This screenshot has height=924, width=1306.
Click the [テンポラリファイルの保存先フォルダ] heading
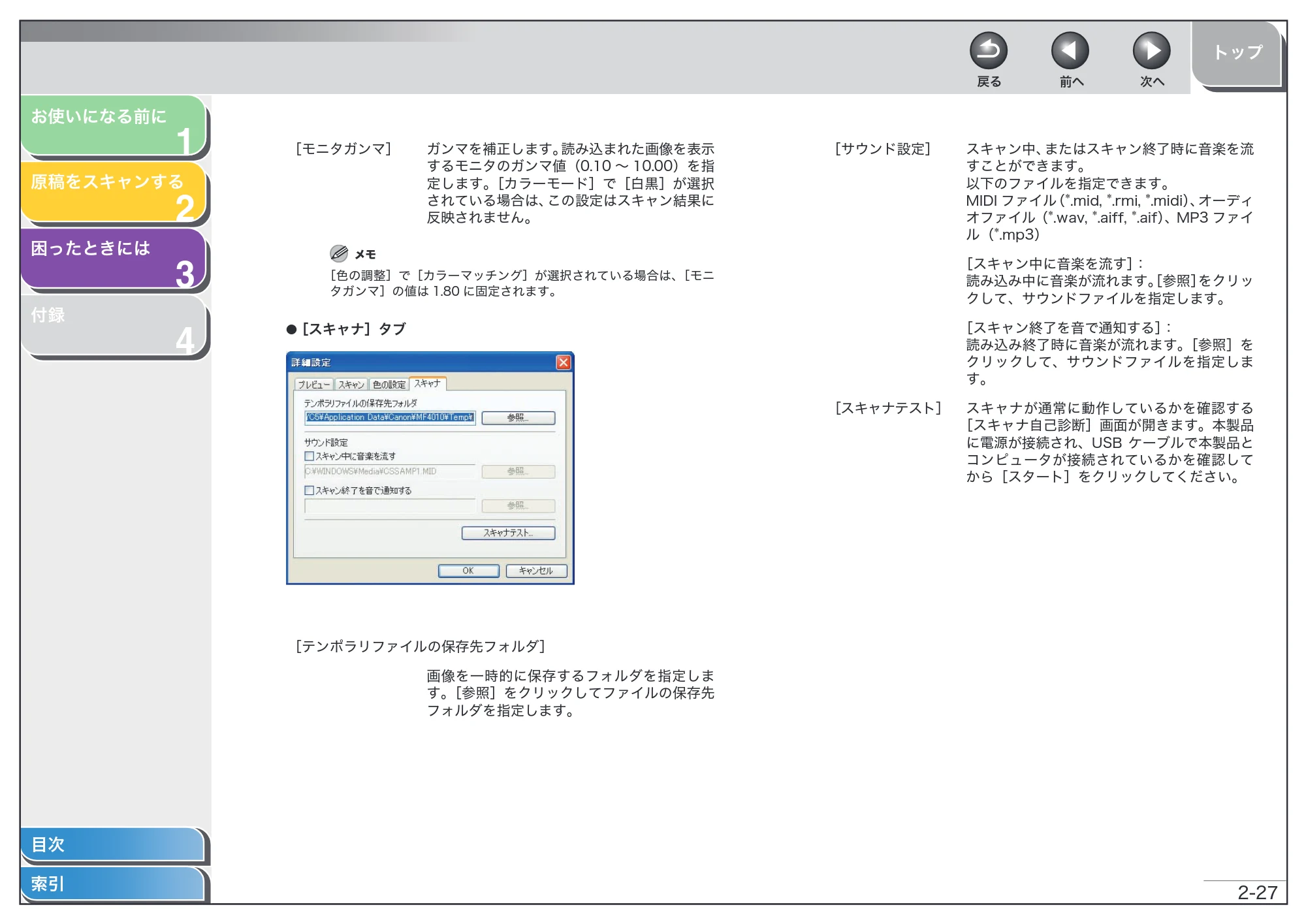[x=421, y=646]
